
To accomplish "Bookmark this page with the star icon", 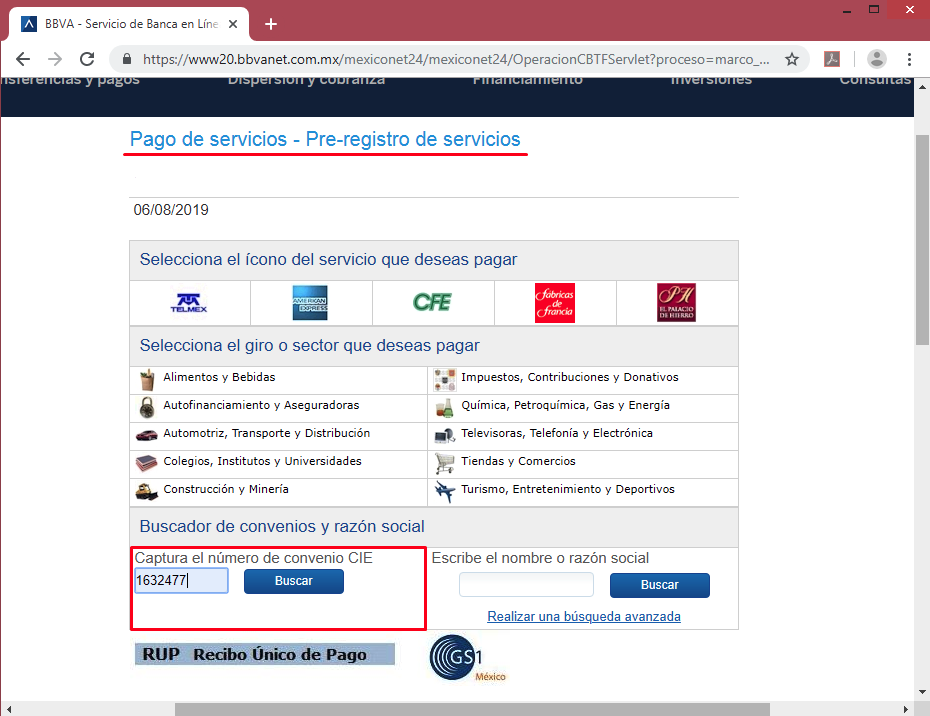I will pos(792,59).
